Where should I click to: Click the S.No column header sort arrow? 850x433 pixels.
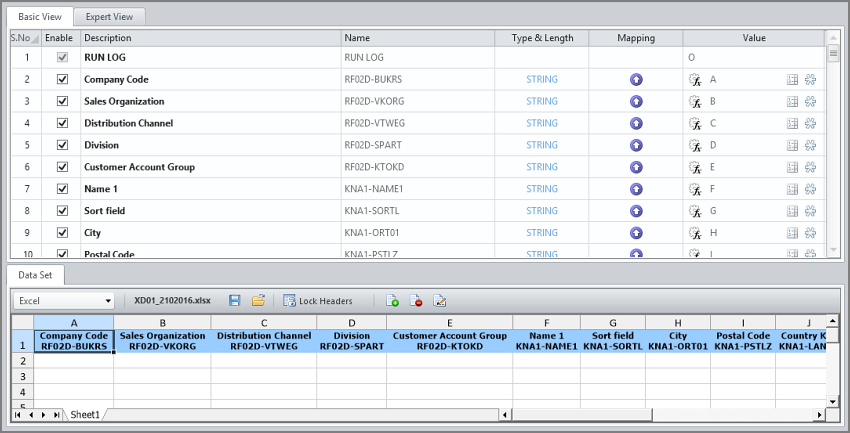click(x=34, y=38)
